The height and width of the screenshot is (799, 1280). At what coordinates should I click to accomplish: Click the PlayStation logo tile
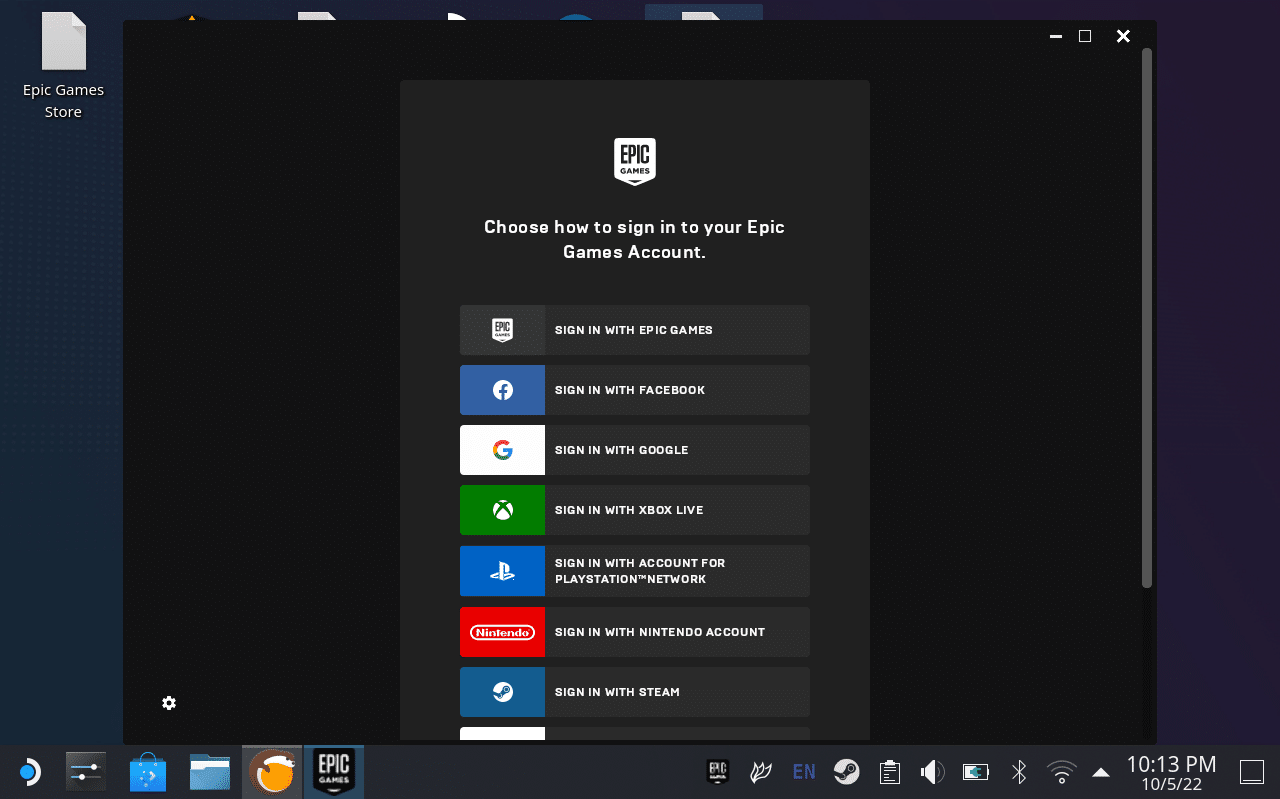[x=502, y=571]
